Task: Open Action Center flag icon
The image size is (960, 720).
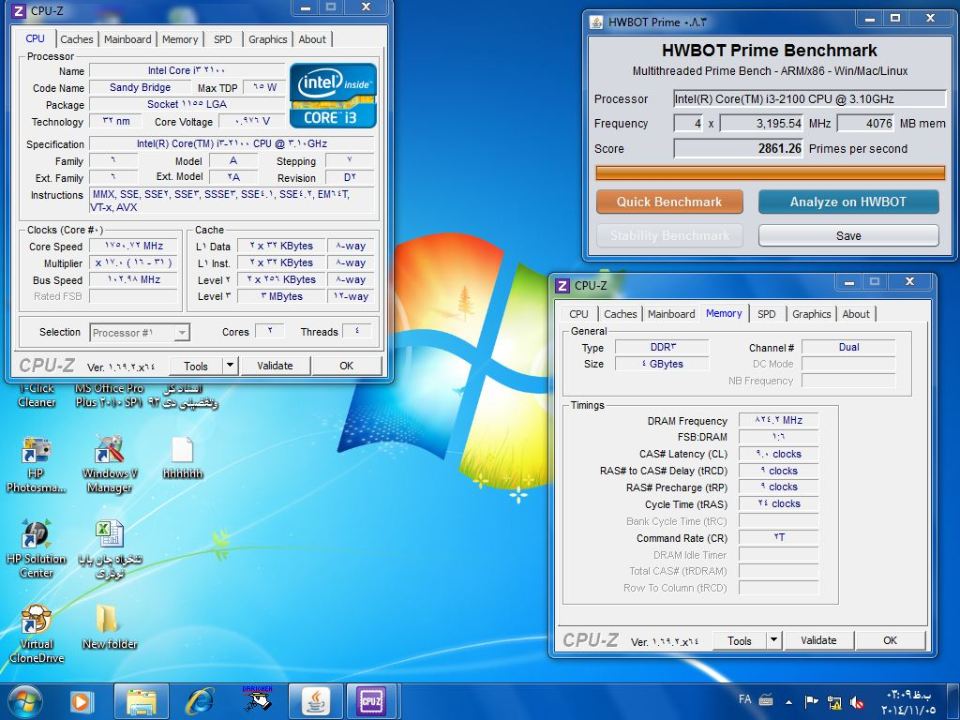Action: [x=811, y=701]
